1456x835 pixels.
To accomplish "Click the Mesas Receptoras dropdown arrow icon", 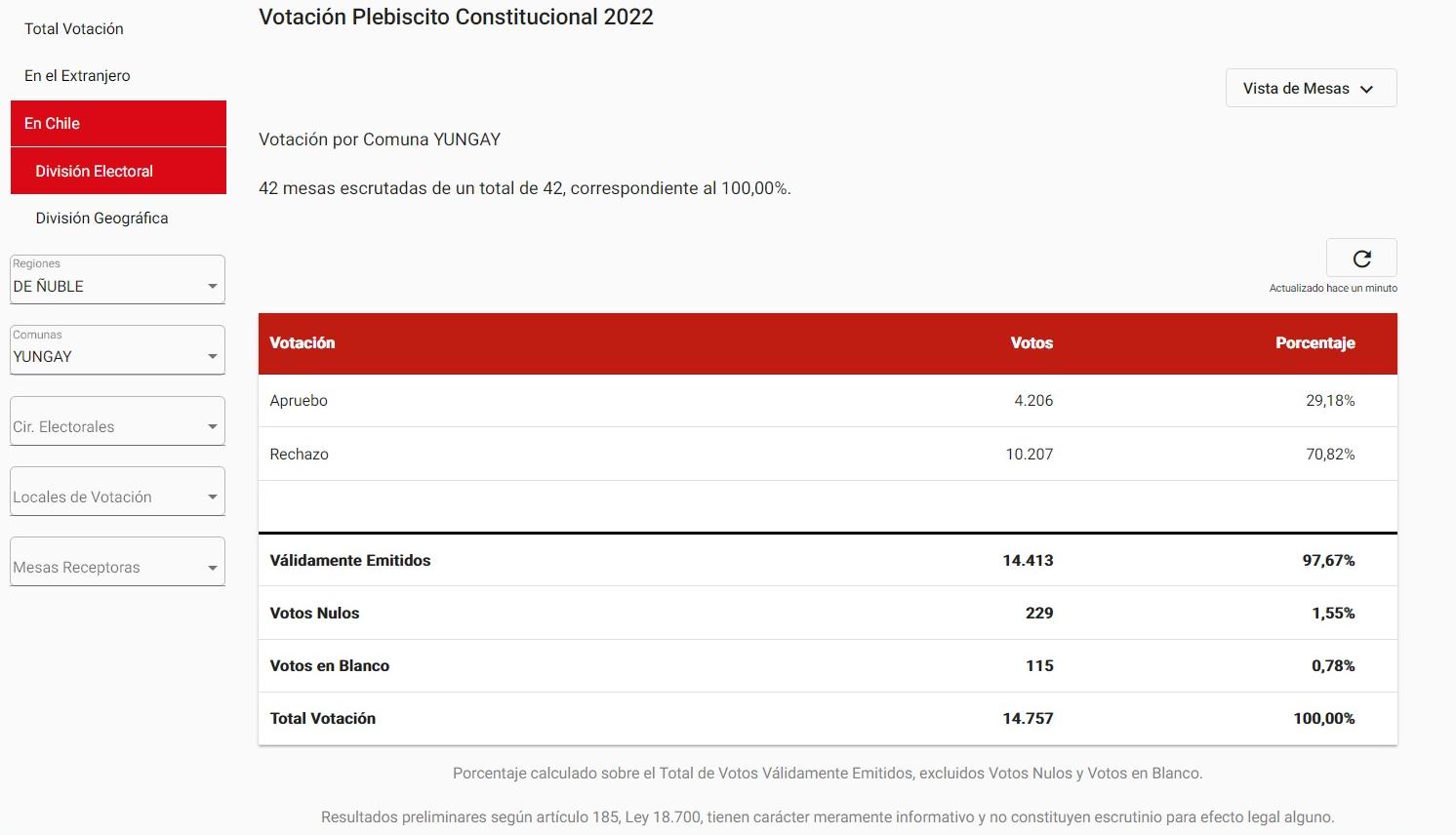I will pyautogui.click(x=212, y=568).
